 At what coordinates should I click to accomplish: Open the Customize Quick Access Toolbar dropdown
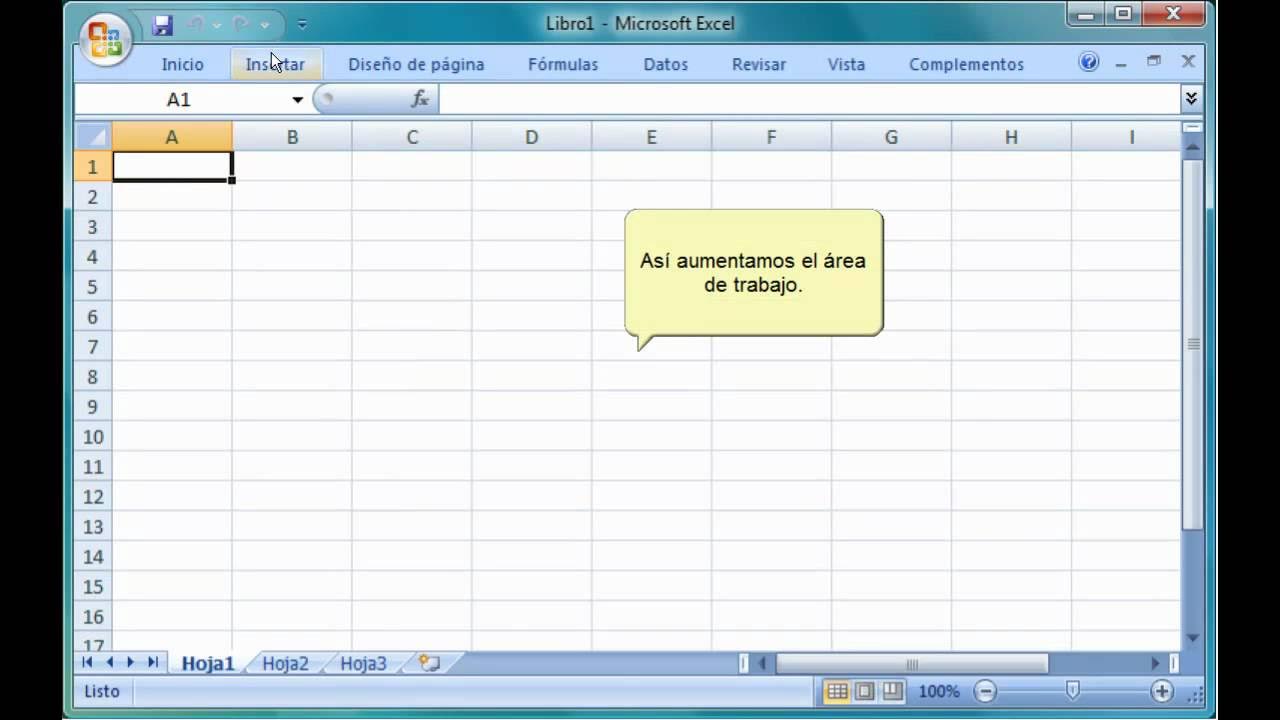coord(302,25)
